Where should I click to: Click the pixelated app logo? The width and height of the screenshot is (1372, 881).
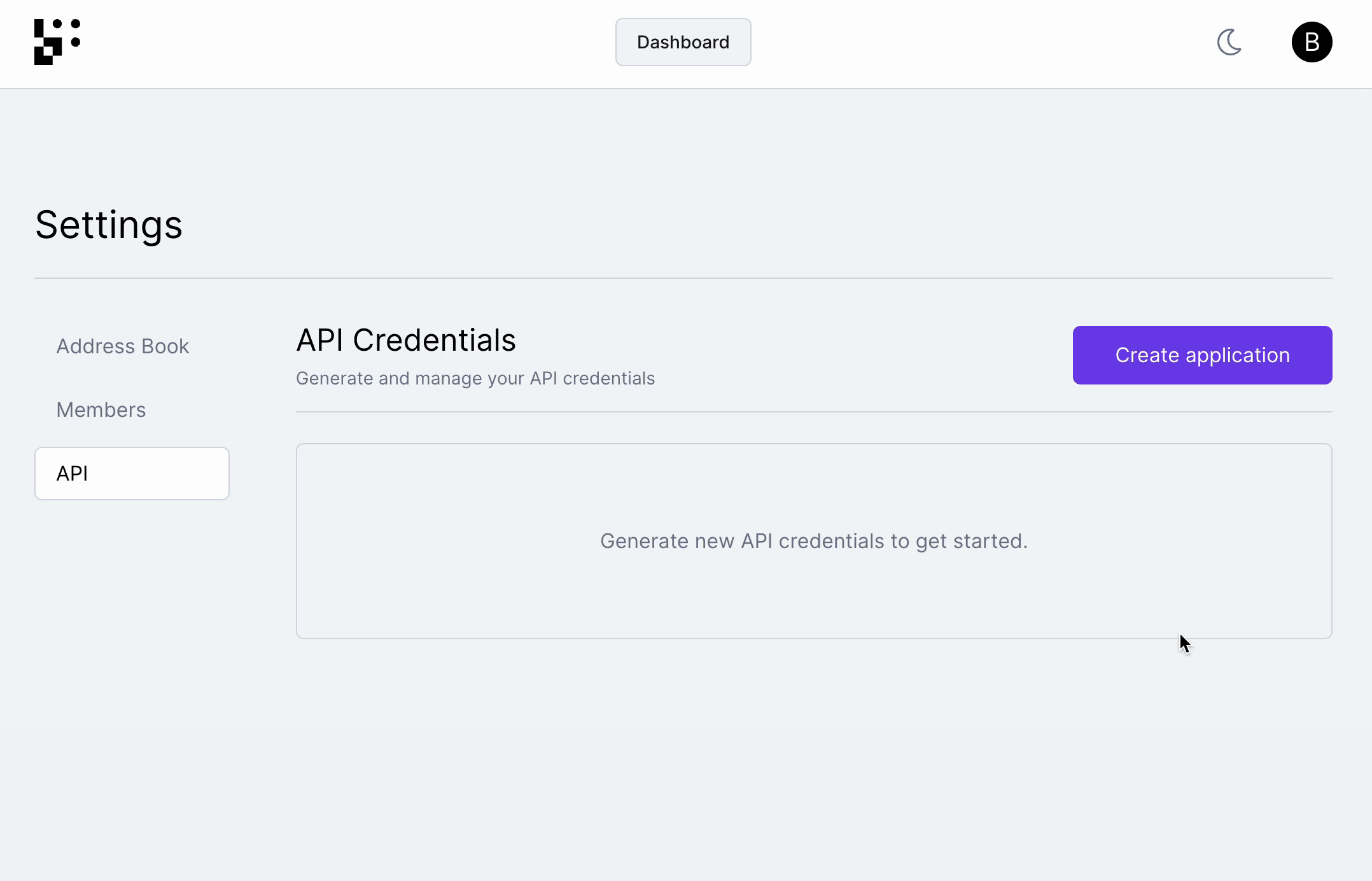[x=57, y=42]
